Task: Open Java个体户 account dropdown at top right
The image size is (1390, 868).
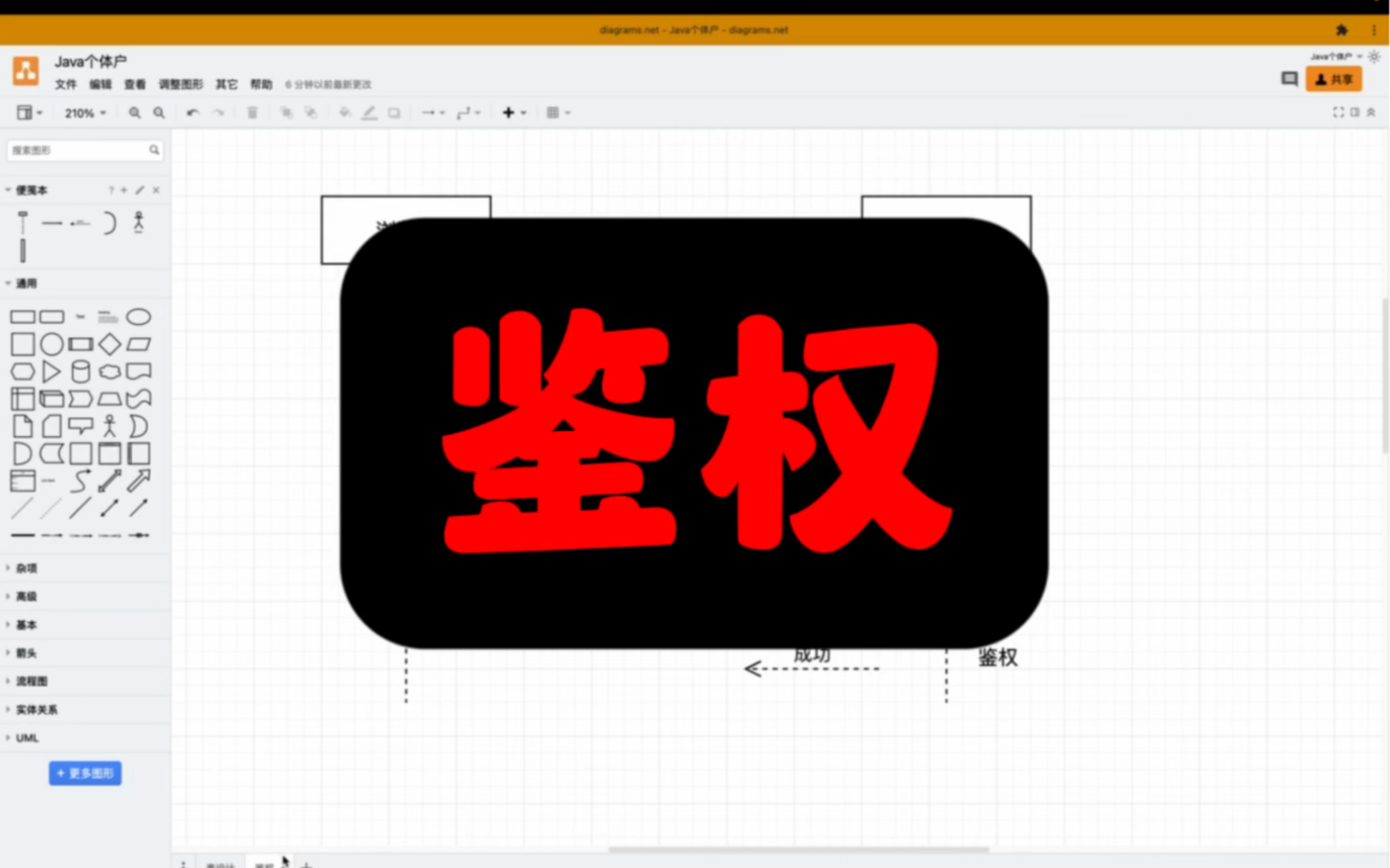Action: [1336, 56]
